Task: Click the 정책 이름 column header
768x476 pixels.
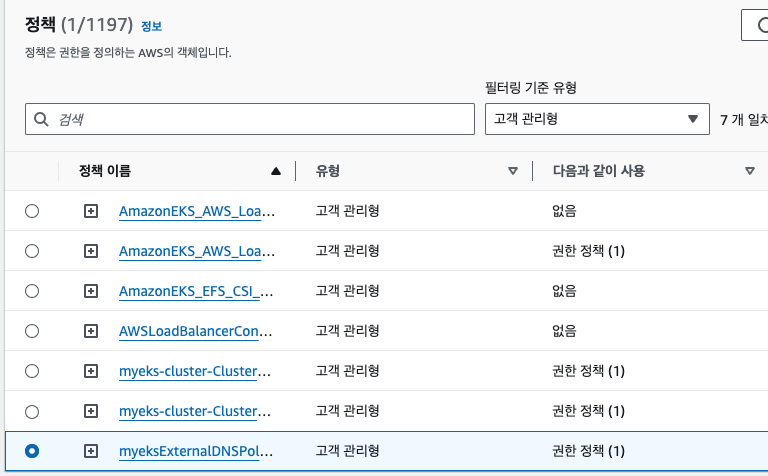Action: pyautogui.click(x=105, y=171)
